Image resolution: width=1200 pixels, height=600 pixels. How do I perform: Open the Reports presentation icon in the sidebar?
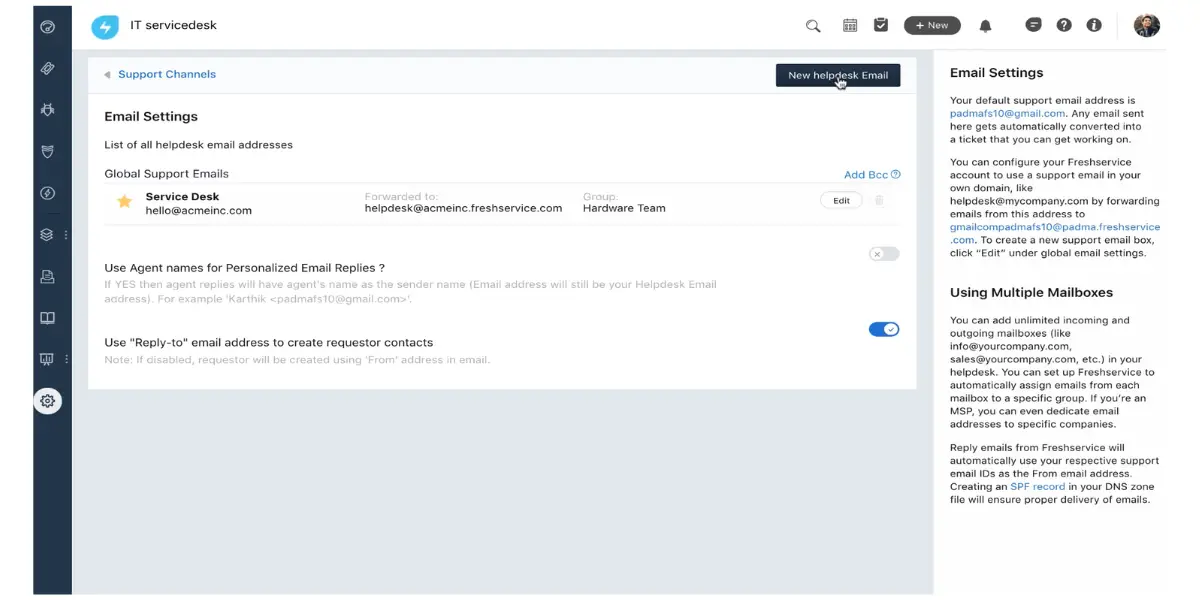coord(47,359)
